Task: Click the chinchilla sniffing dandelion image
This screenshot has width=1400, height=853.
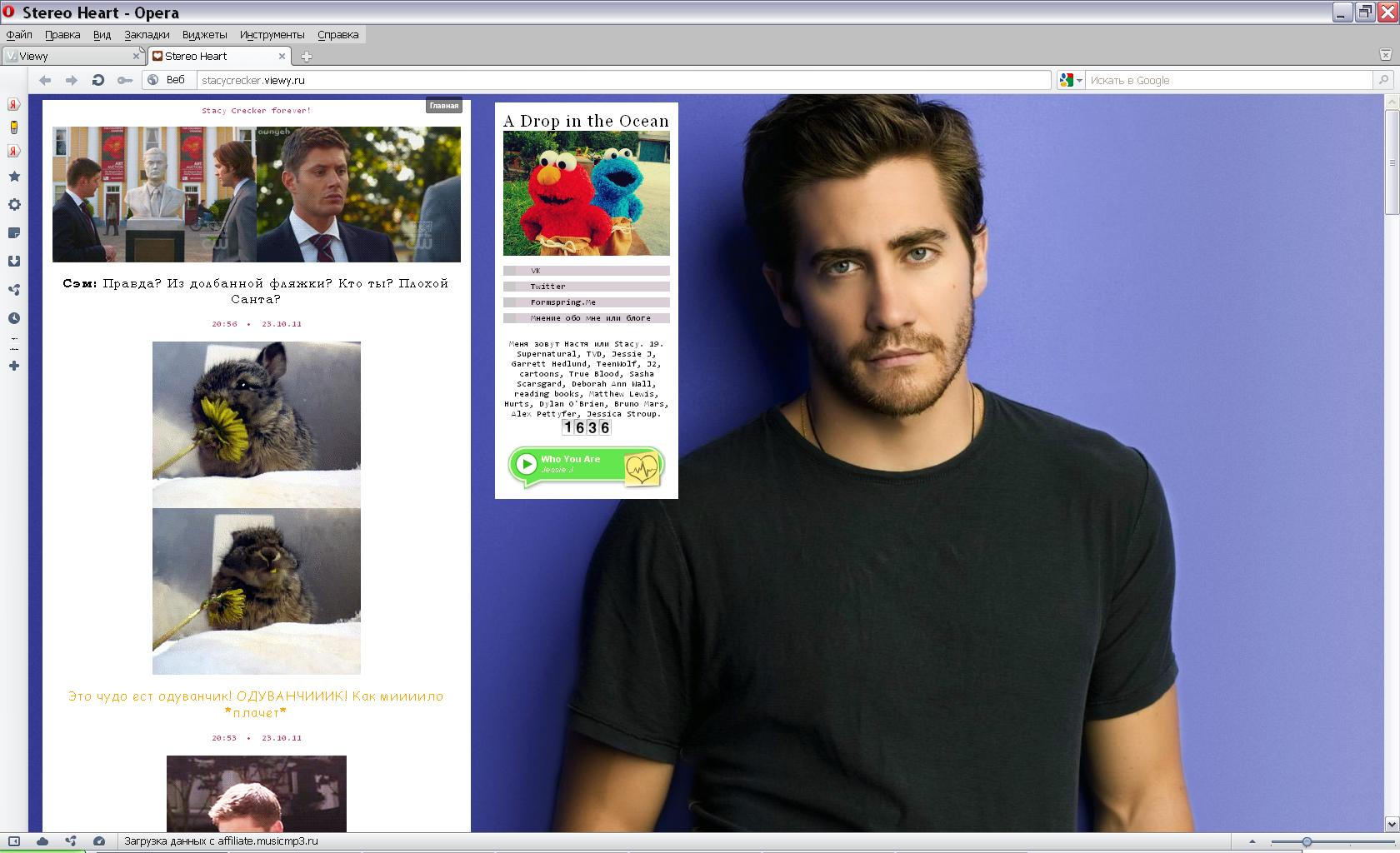Action: [x=257, y=424]
